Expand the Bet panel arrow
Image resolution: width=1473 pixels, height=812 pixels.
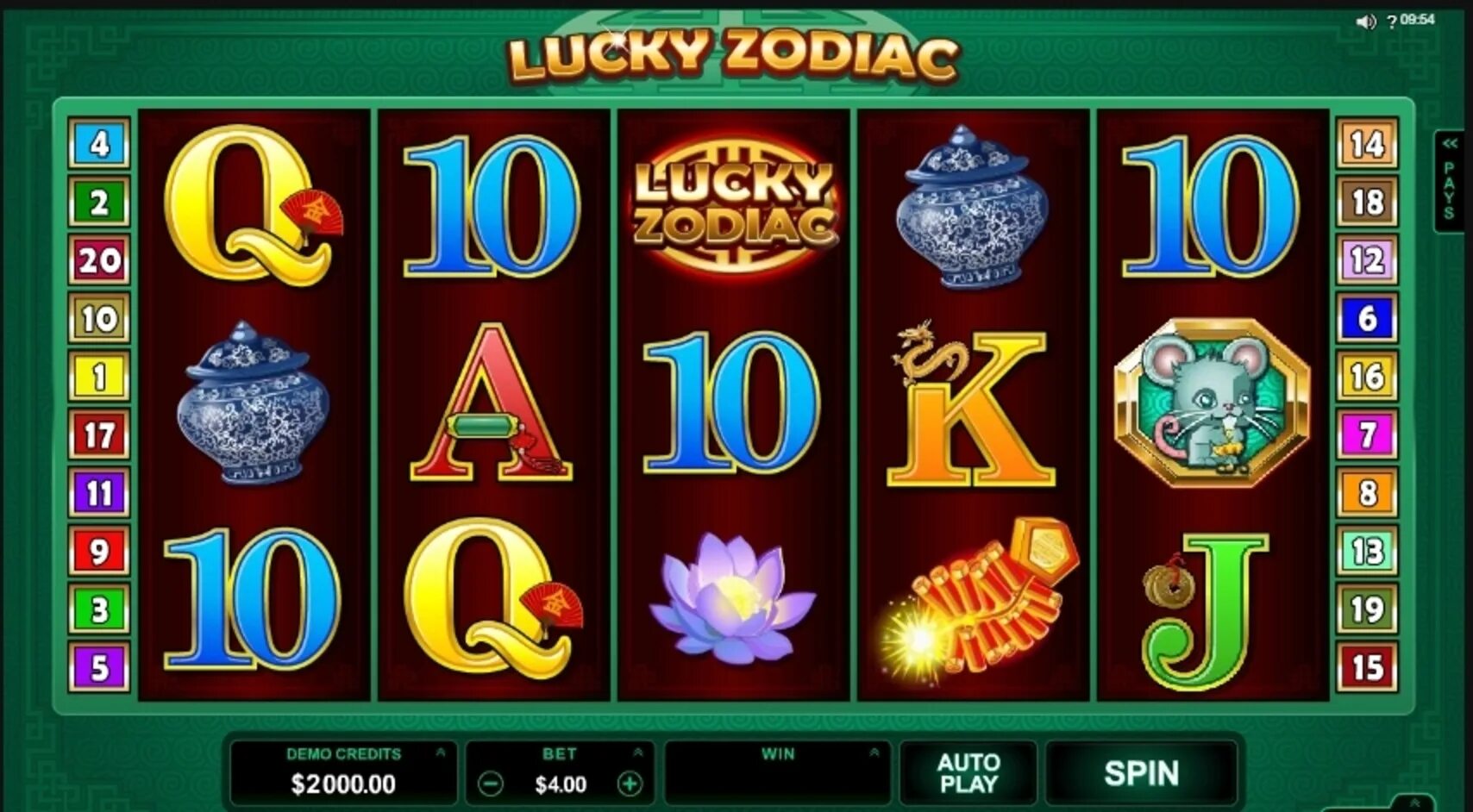(638, 753)
